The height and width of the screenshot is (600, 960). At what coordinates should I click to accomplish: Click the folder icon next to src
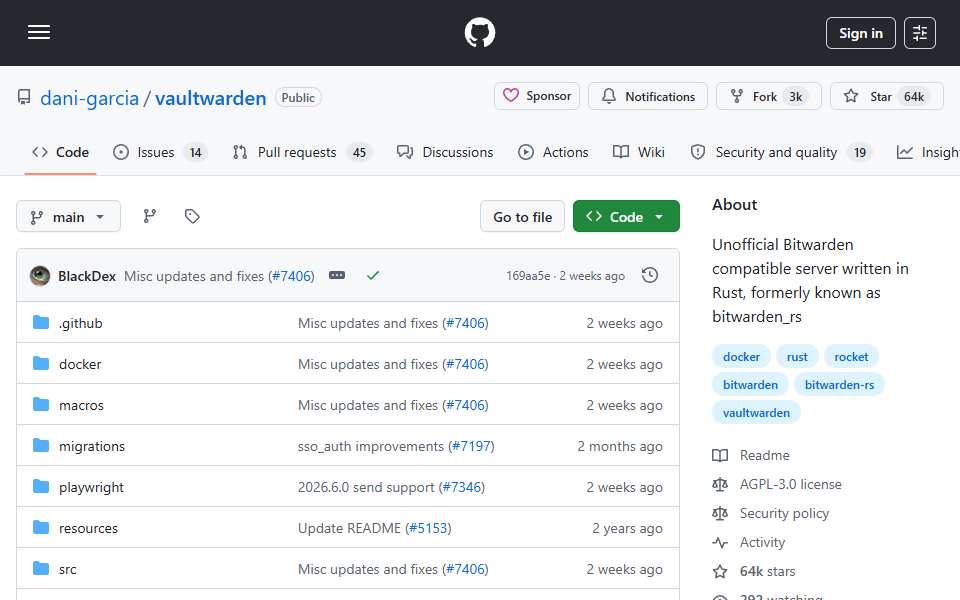pyautogui.click(x=41, y=569)
